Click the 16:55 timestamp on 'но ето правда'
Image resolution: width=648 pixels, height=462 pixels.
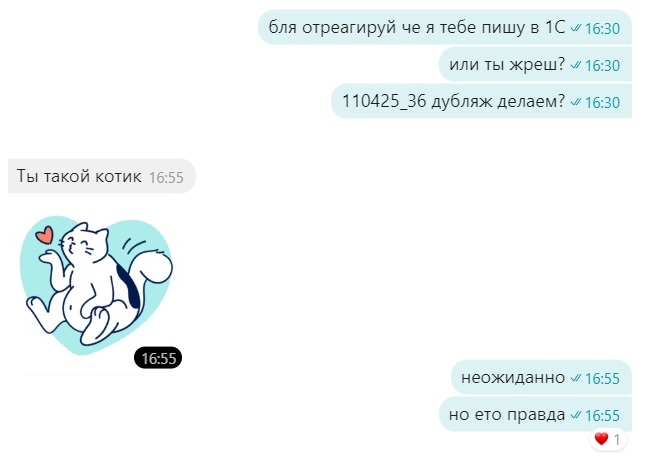[603, 415]
